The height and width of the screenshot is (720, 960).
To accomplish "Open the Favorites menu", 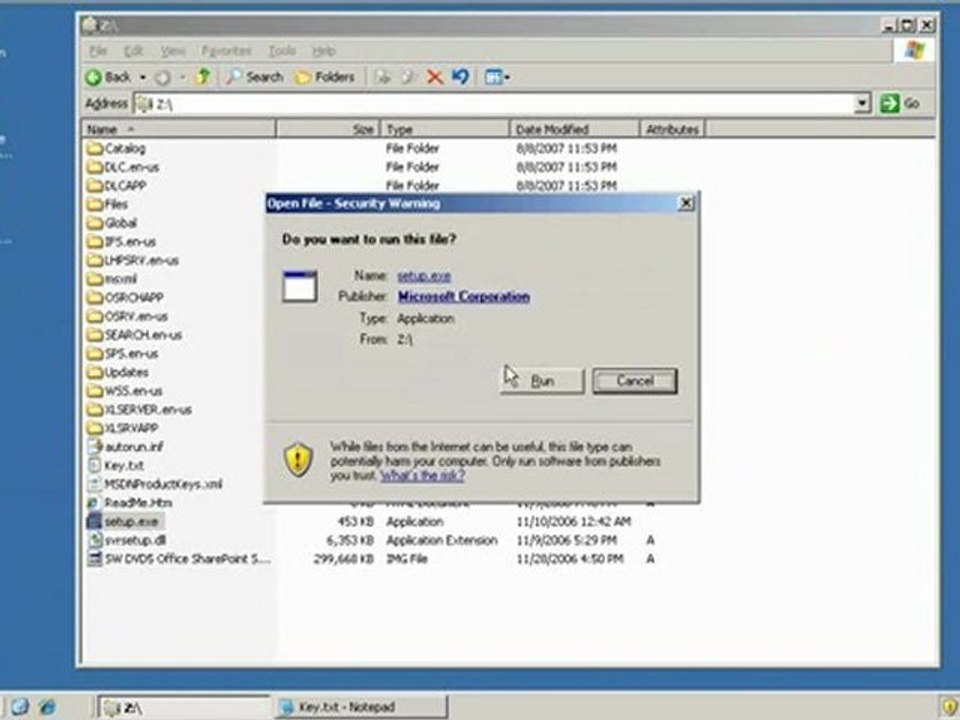I will tap(227, 51).
